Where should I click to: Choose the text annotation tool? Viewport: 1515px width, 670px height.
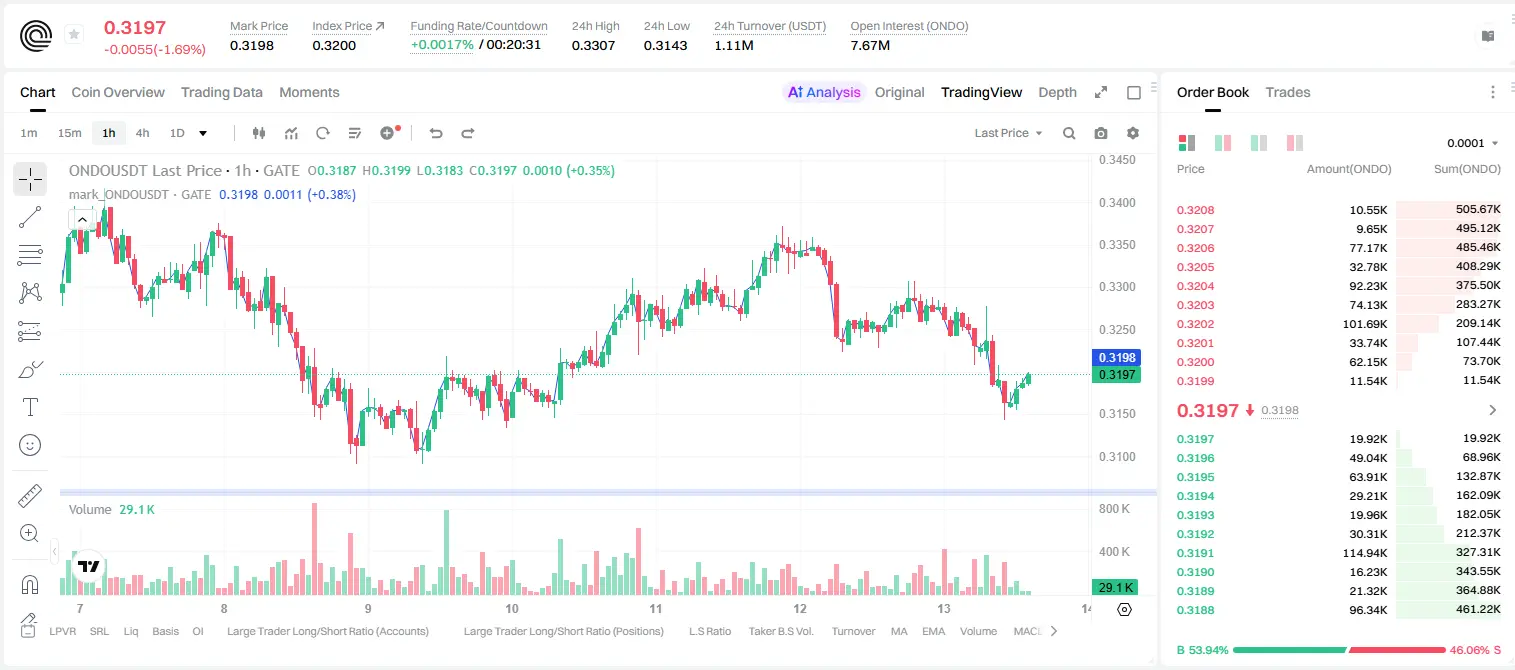click(x=30, y=407)
